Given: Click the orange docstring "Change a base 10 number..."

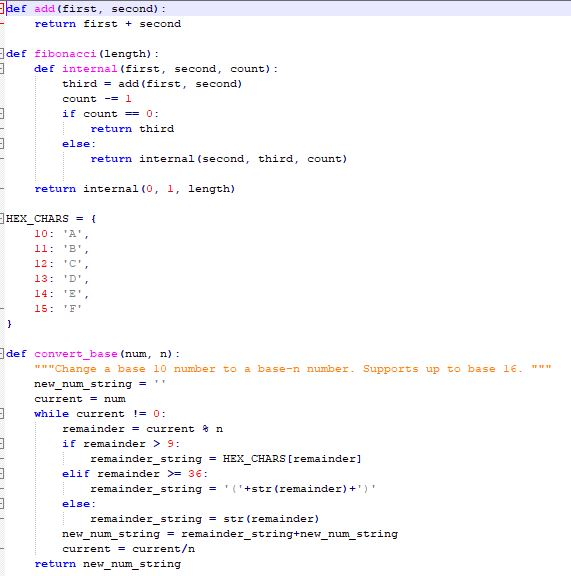Looking at the screenshot, I should click(293, 369).
